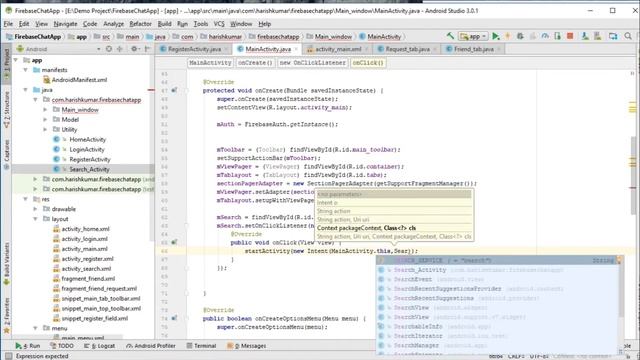Expand the Utility package

(x=45, y=129)
